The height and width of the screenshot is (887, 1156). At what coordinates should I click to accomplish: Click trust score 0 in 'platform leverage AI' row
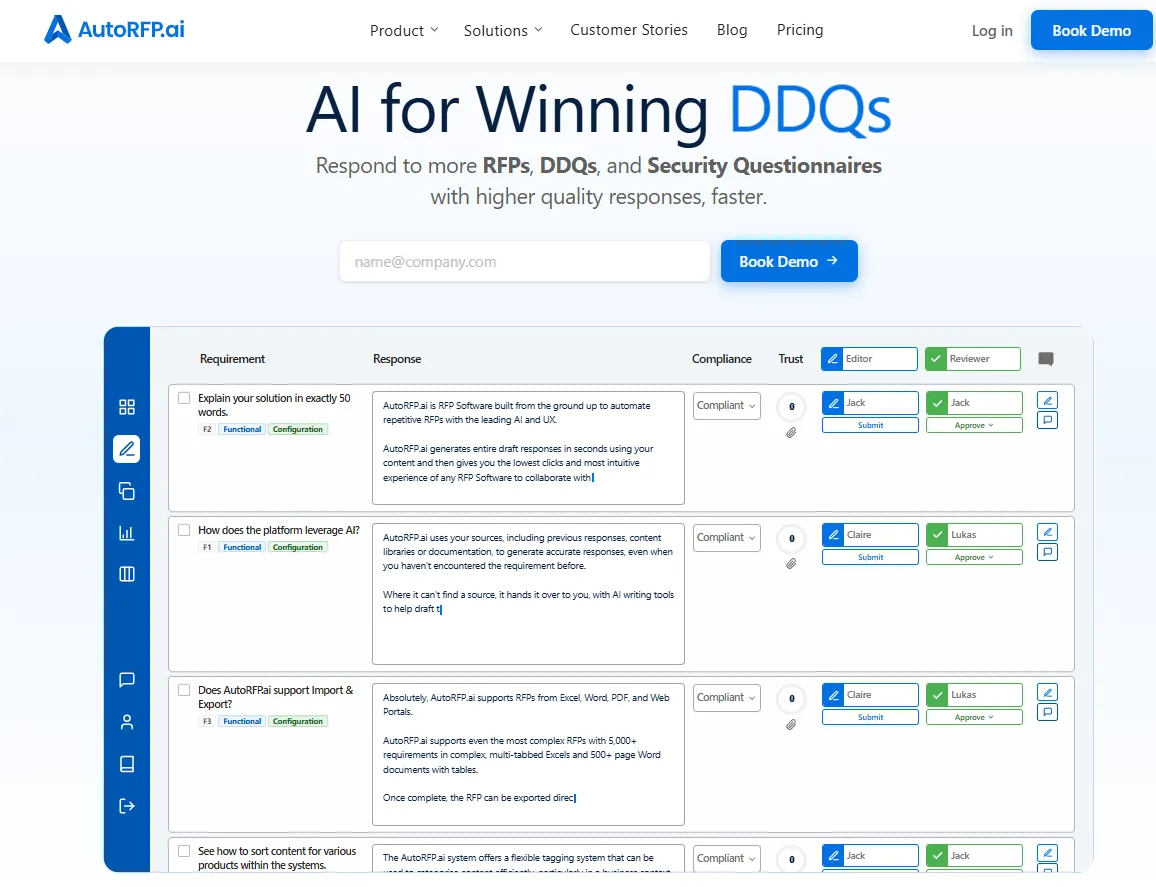pos(792,538)
